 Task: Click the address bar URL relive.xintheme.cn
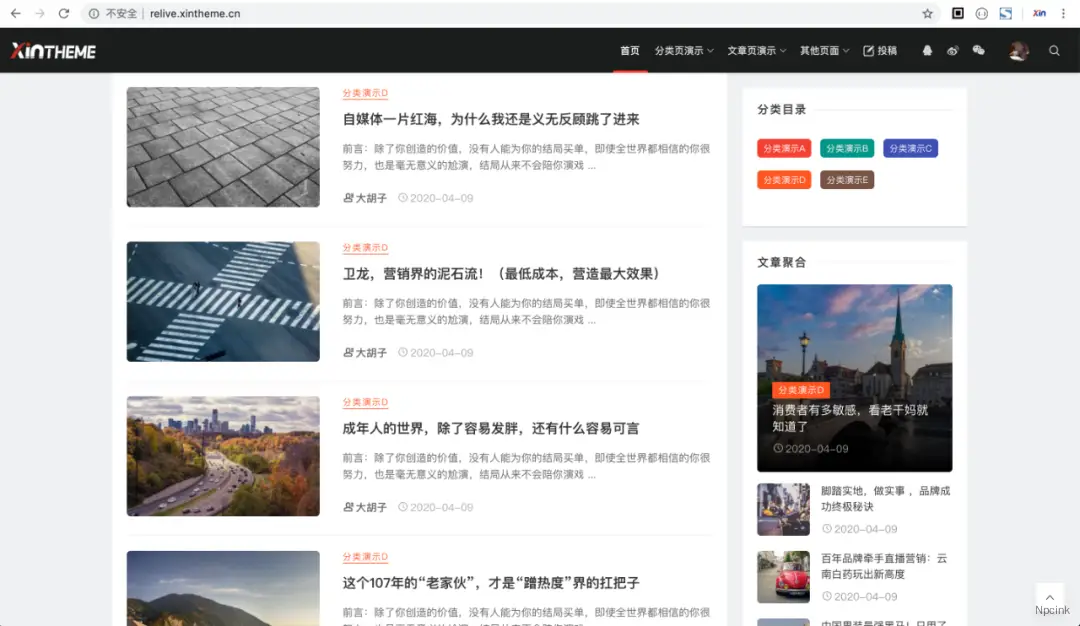pyautogui.click(x=195, y=13)
